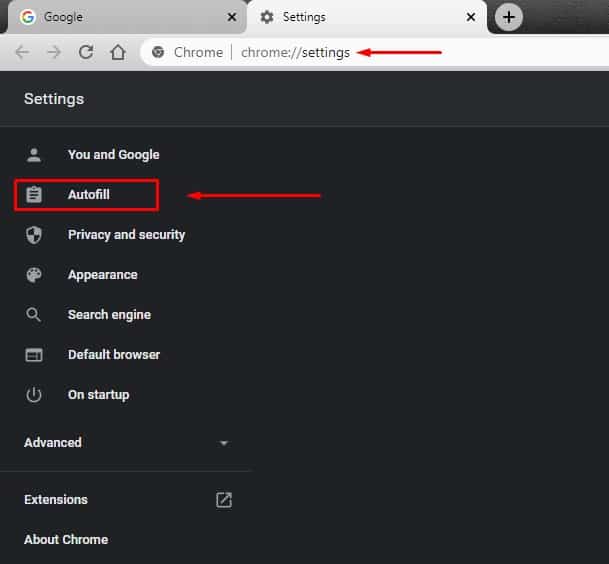
Task: Go forward to next page
Action: (54, 52)
